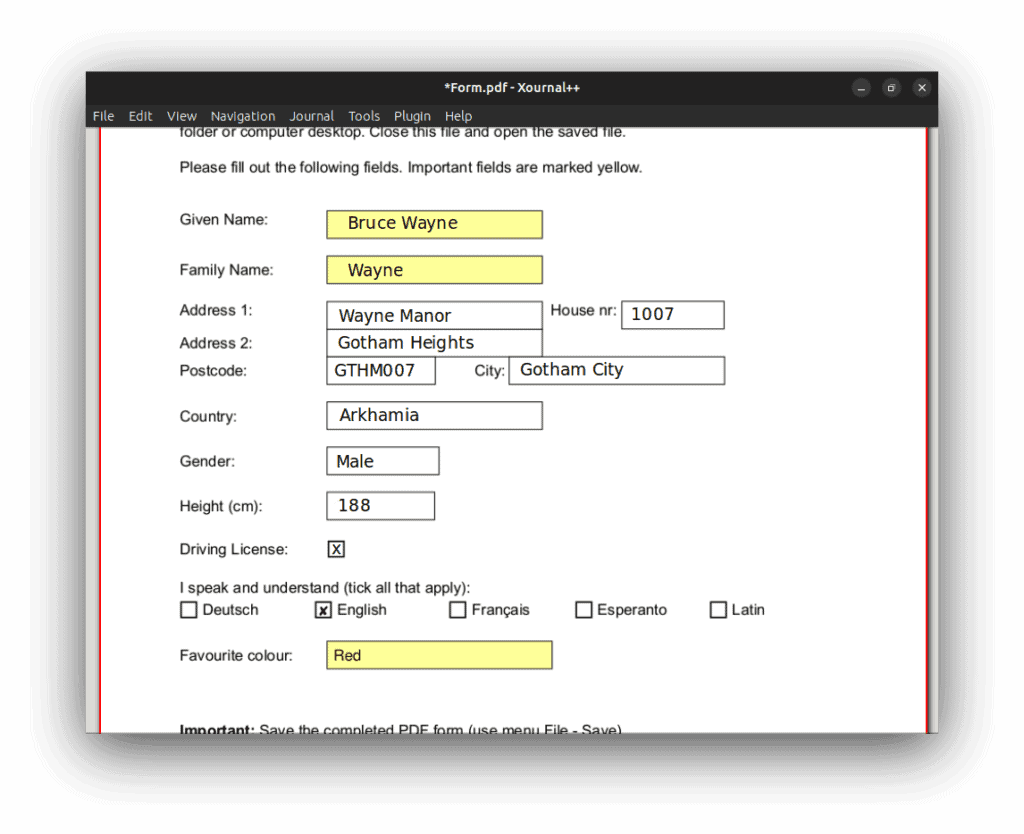This screenshot has width=1024, height=834.
Task: Click the 'I speak and understand' instruction text
Action: pyautogui.click(x=325, y=588)
